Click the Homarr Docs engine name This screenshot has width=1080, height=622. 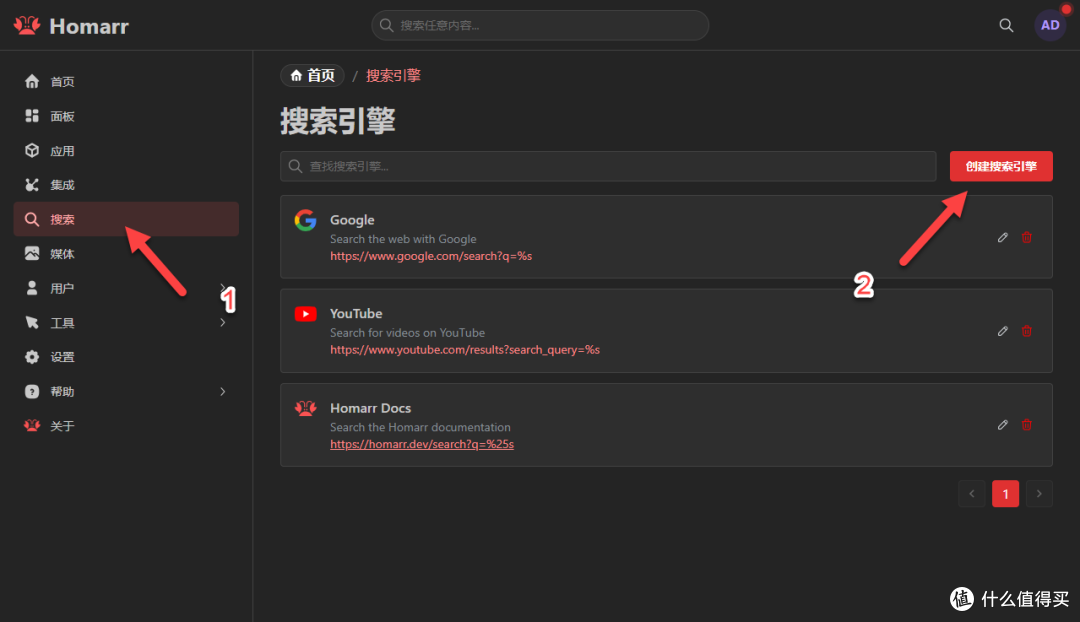pyautogui.click(x=371, y=408)
